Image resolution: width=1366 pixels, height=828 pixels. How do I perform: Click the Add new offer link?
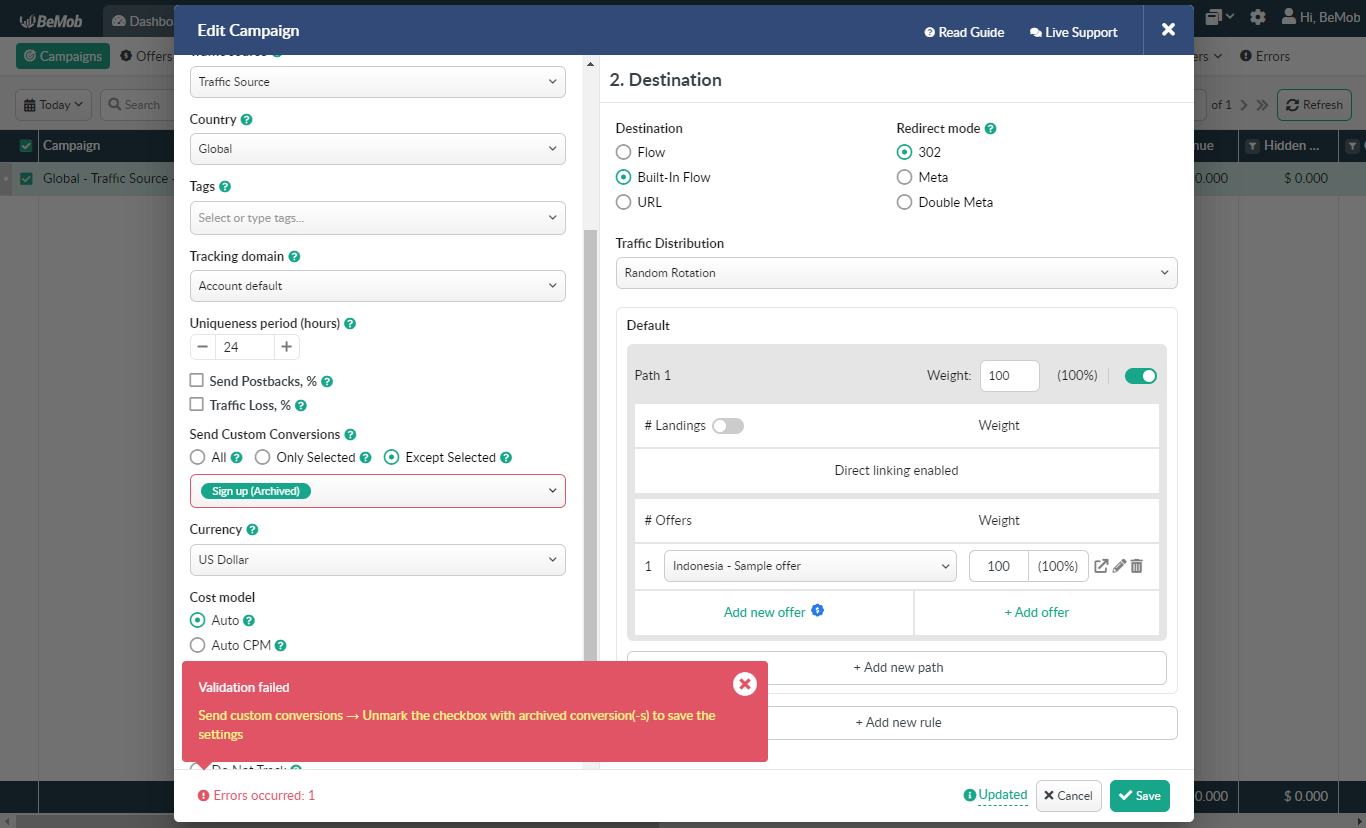pos(764,612)
